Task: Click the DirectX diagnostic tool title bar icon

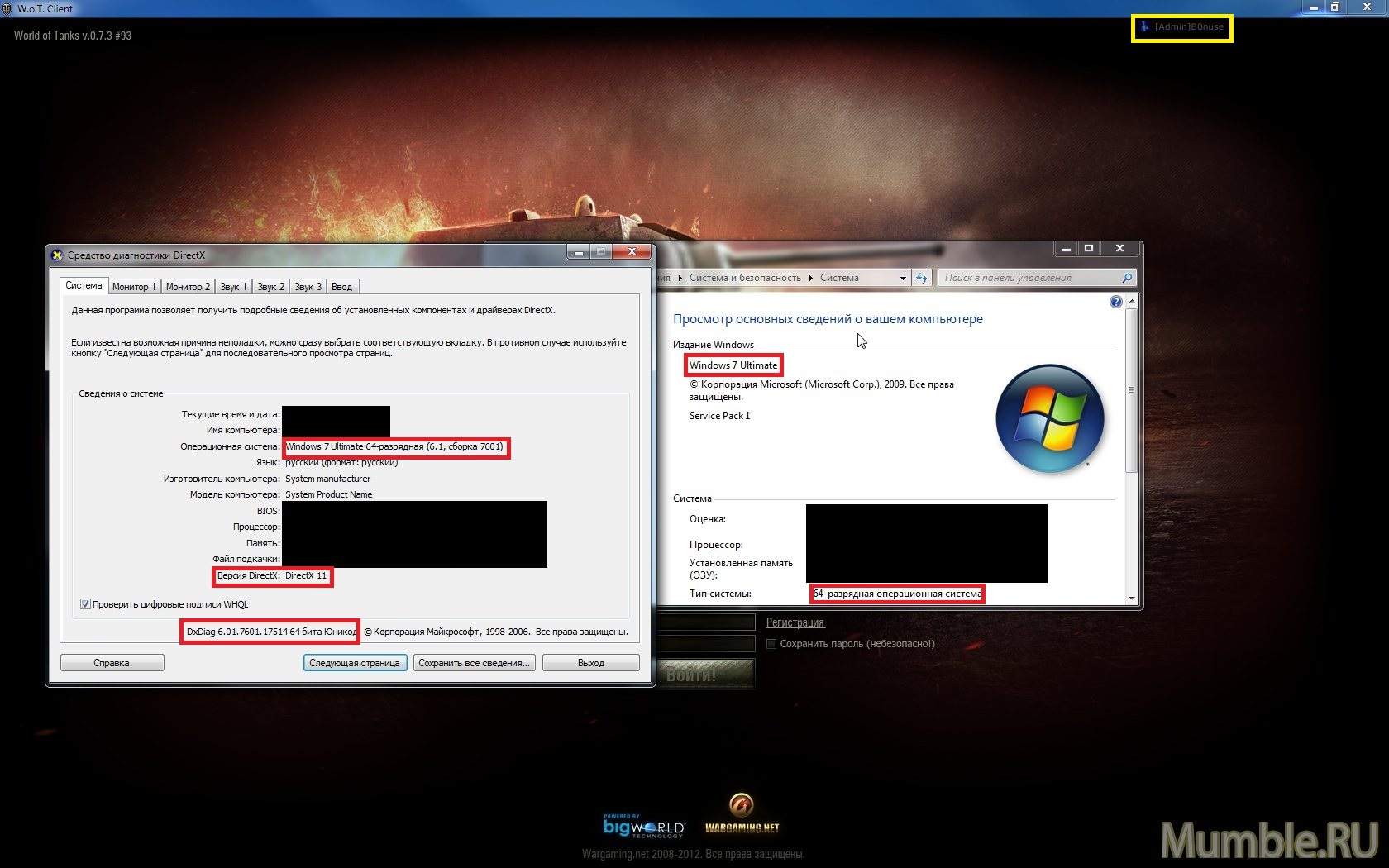Action: coord(57,255)
